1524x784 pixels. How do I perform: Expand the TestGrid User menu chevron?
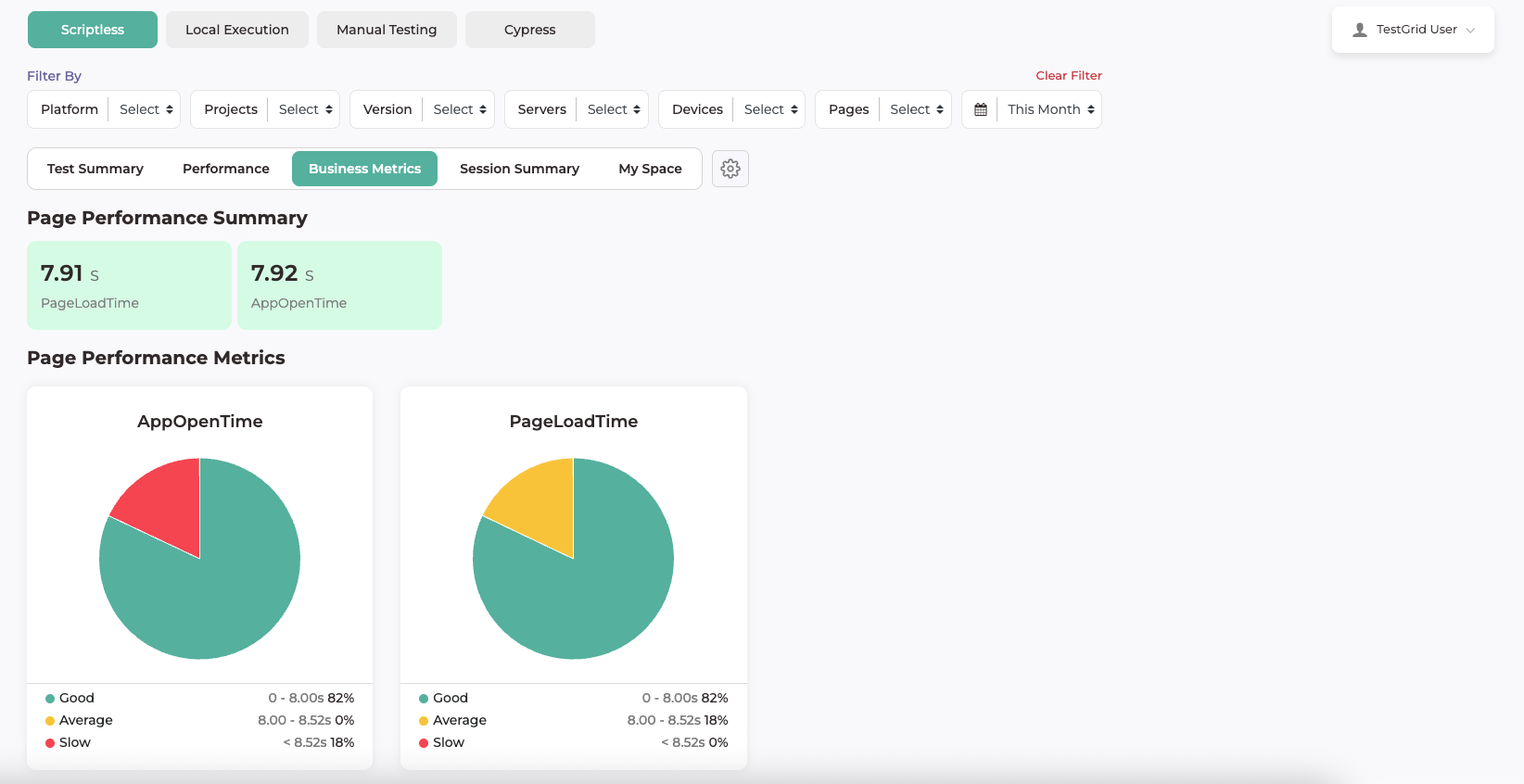point(1470,31)
